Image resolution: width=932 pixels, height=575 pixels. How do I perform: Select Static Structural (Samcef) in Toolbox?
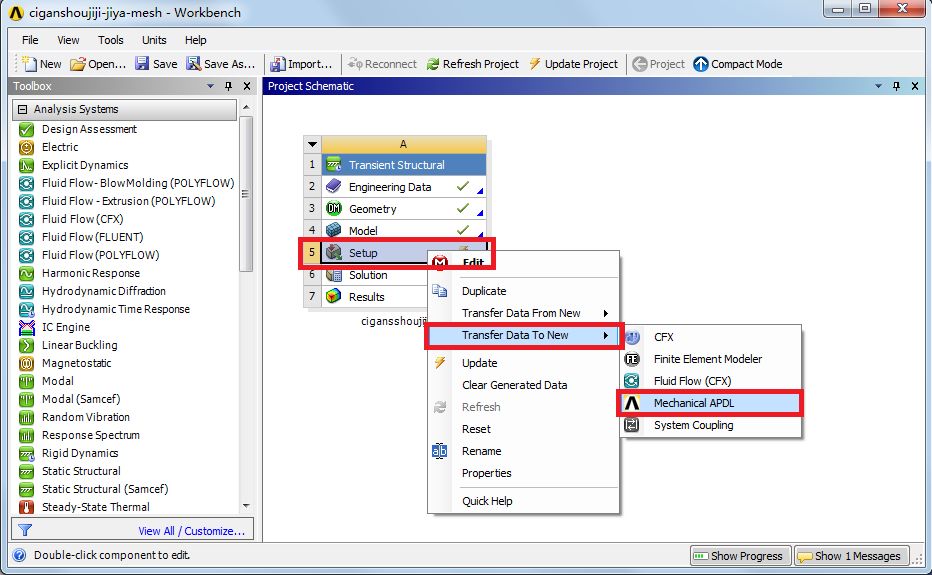(105, 489)
